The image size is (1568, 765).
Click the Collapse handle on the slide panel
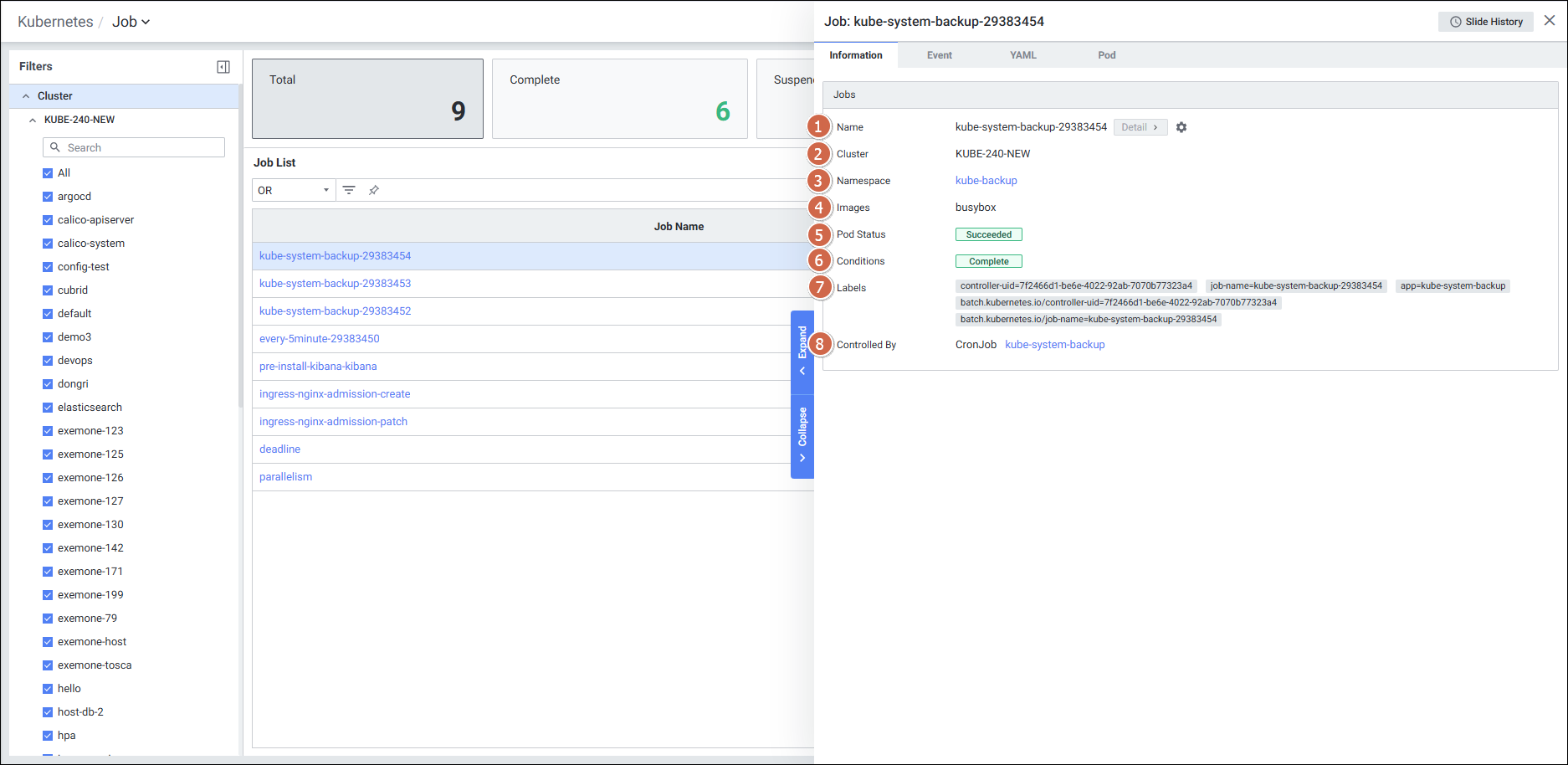pyautogui.click(x=802, y=434)
